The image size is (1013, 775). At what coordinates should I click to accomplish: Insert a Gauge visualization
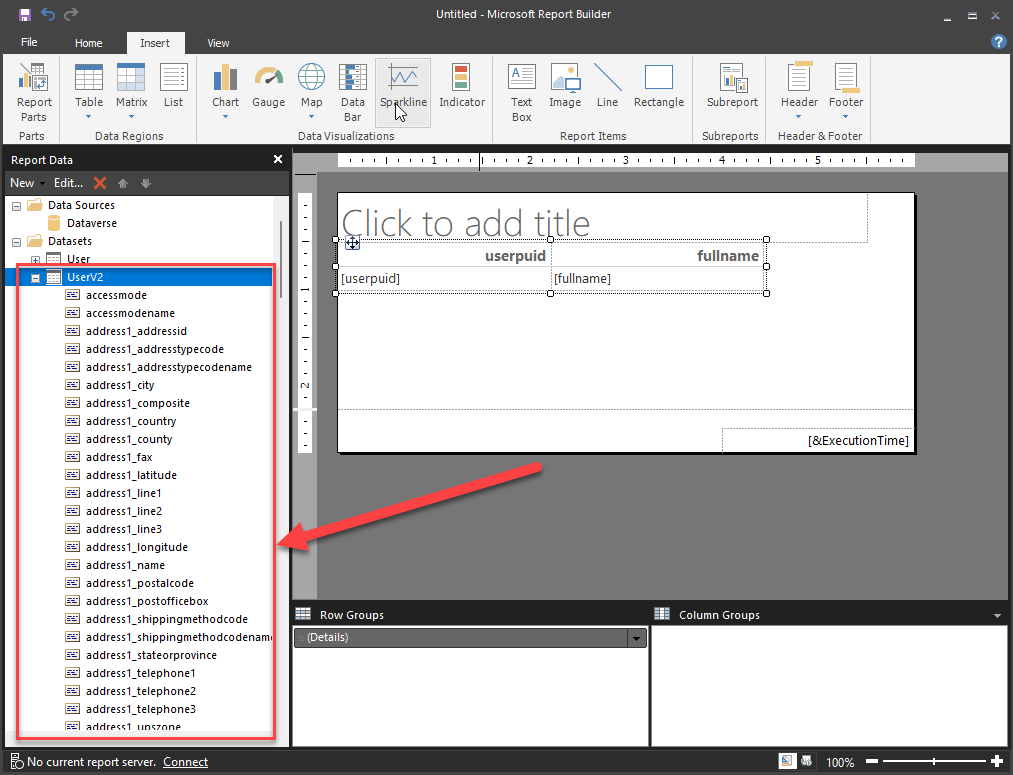[x=269, y=85]
